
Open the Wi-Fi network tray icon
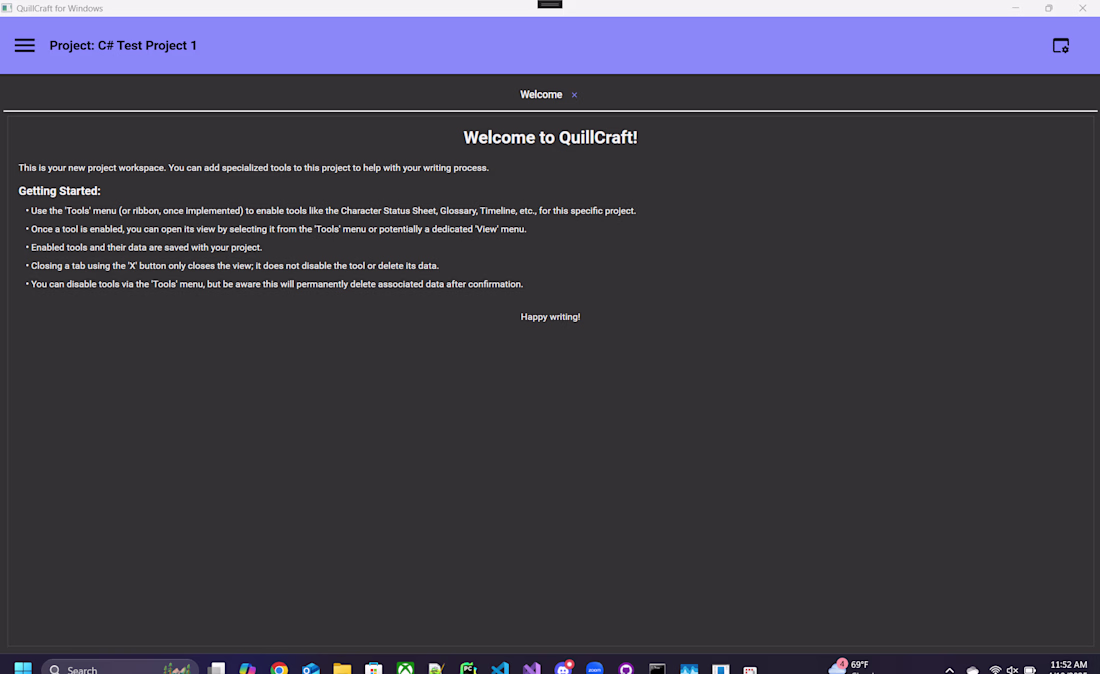[x=995, y=670]
